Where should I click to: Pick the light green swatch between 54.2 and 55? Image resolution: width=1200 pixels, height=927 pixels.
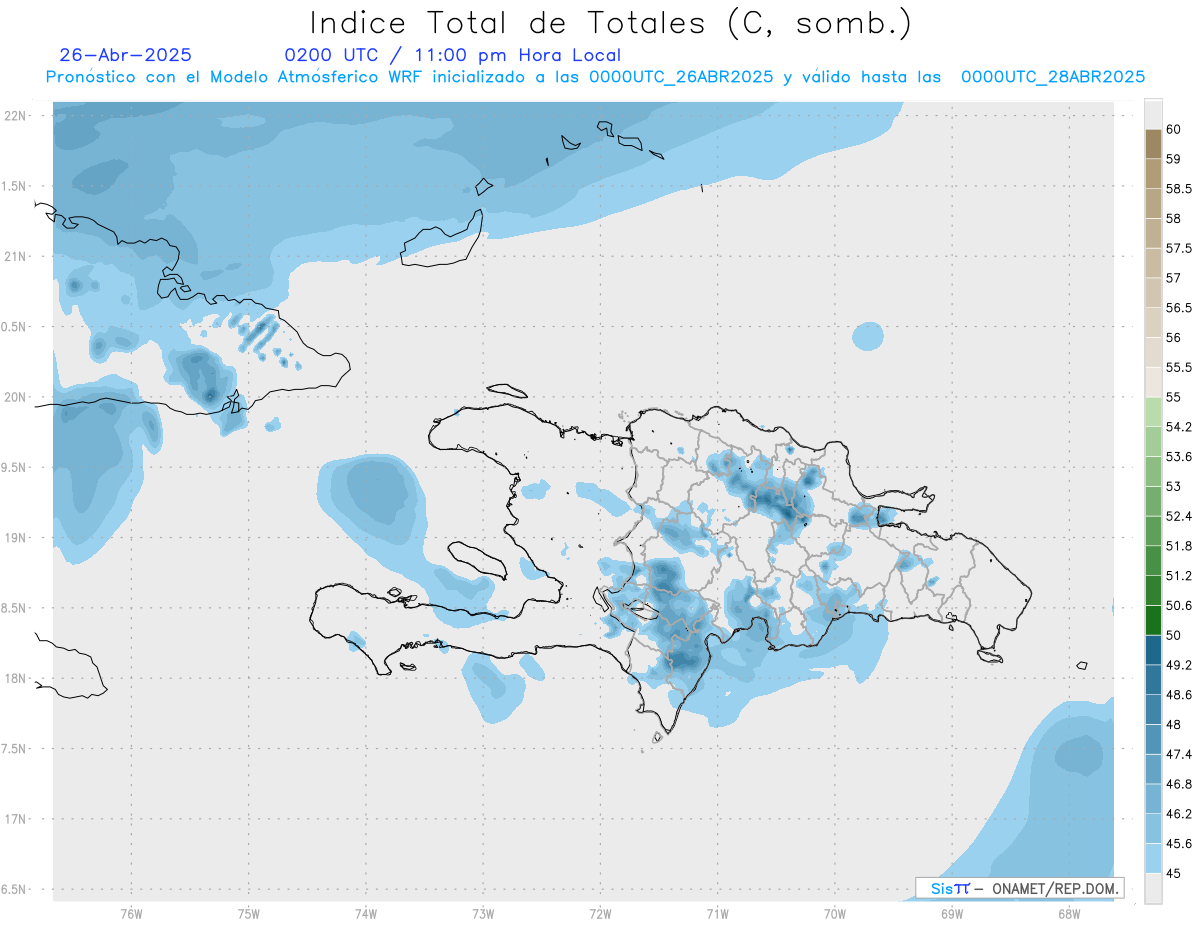pyautogui.click(x=1153, y=412)
